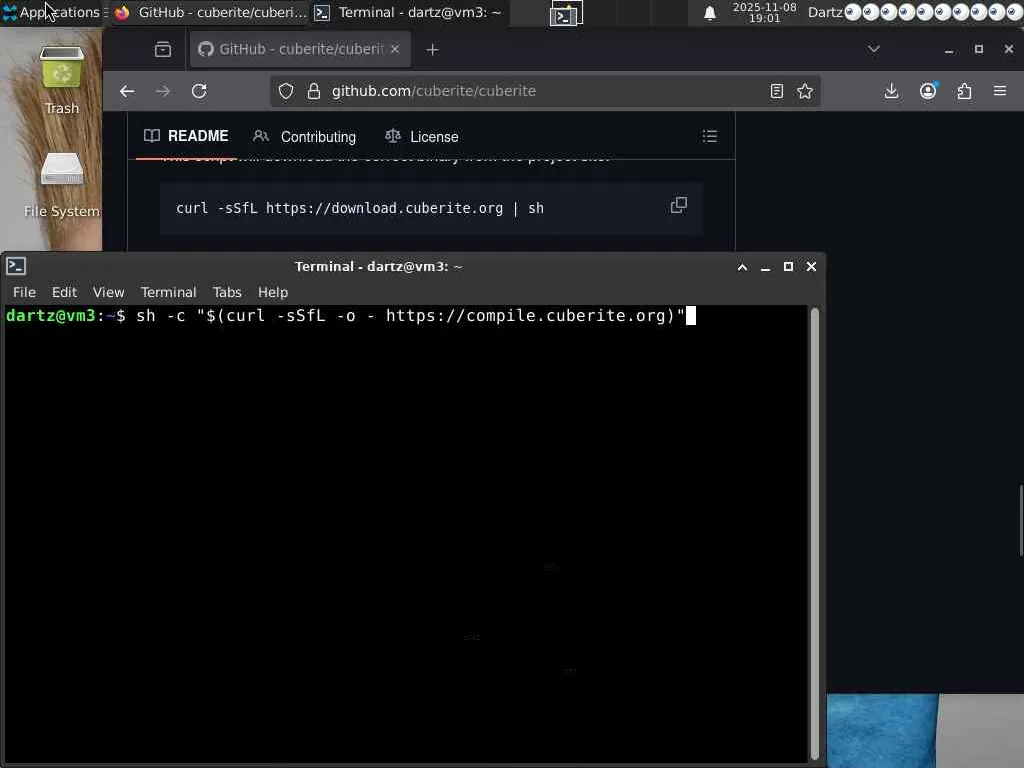Open the README outline list icon
The width and height of the screenshot is (1024, 768).
tap(710, 136)
